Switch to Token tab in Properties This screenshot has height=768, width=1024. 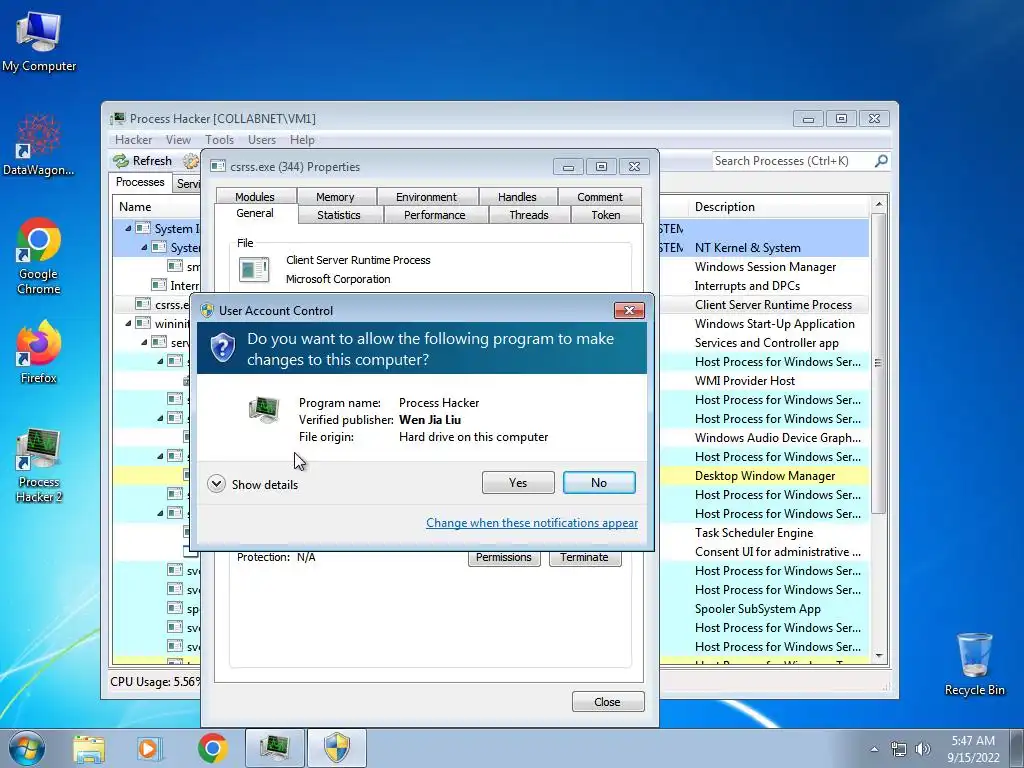click(x=606, y=215)
